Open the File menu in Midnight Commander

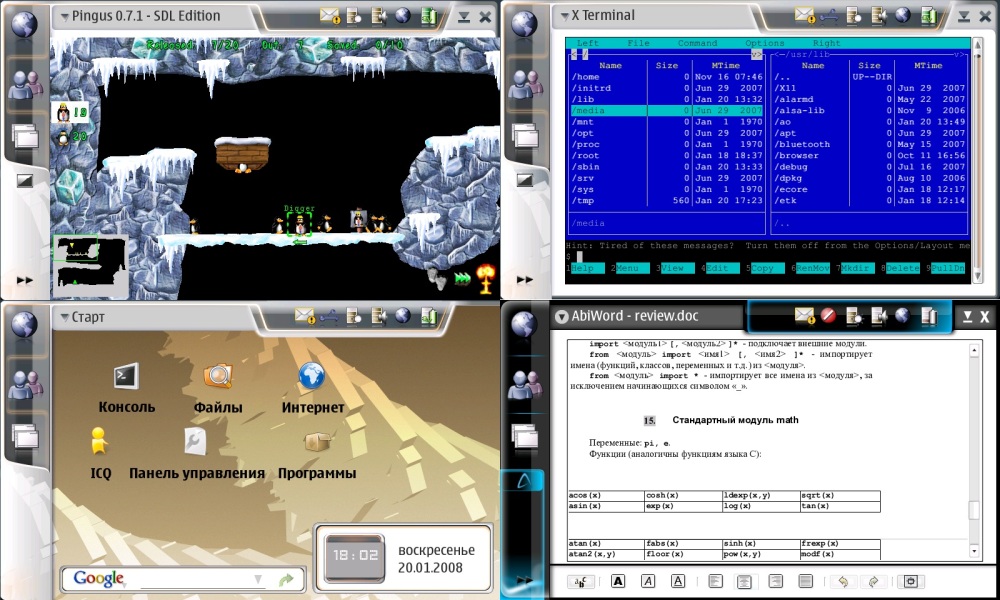[x=638, y=43]
